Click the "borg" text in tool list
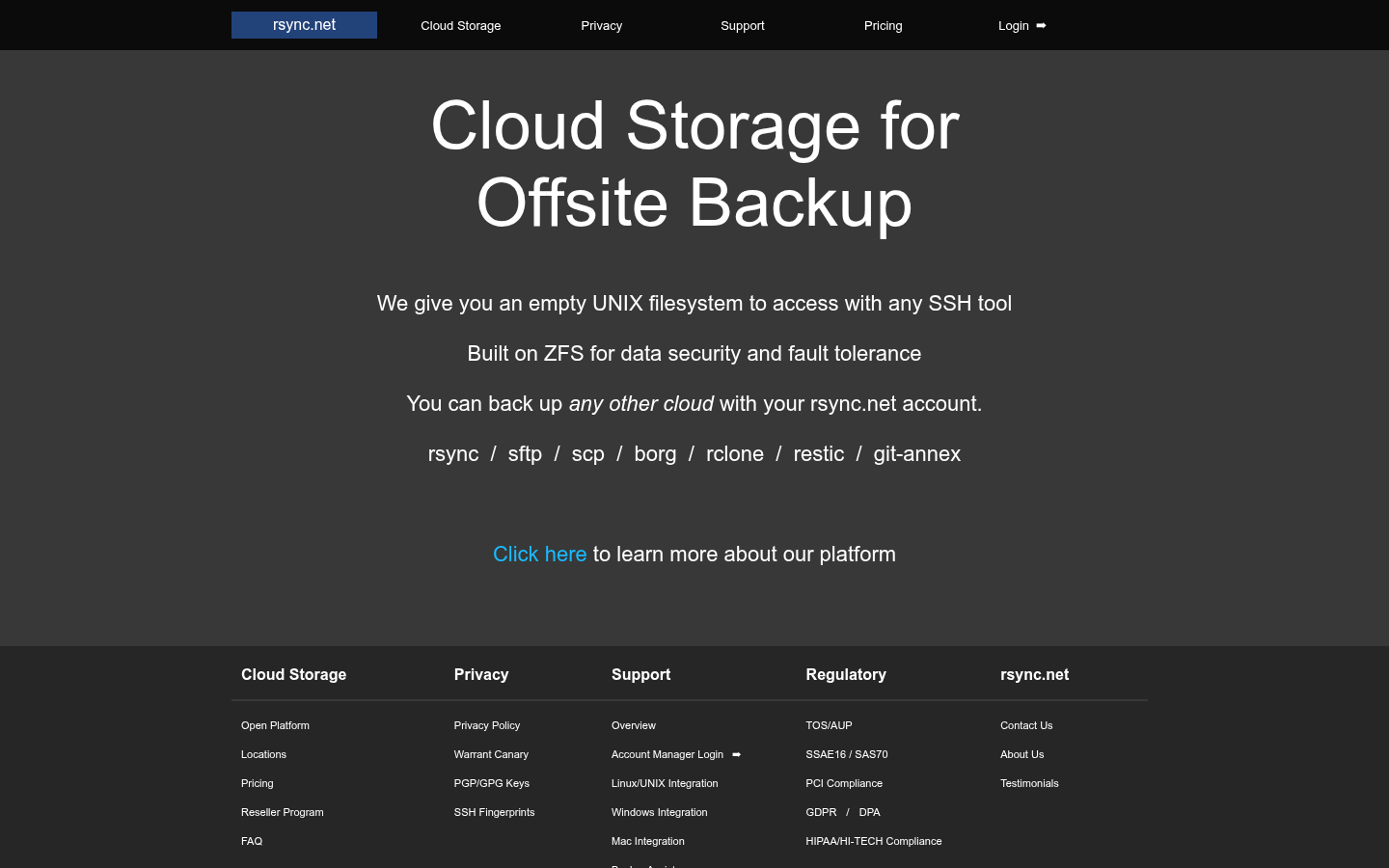The height and width of the screenshot is (868, 1389). coord(655,454)
